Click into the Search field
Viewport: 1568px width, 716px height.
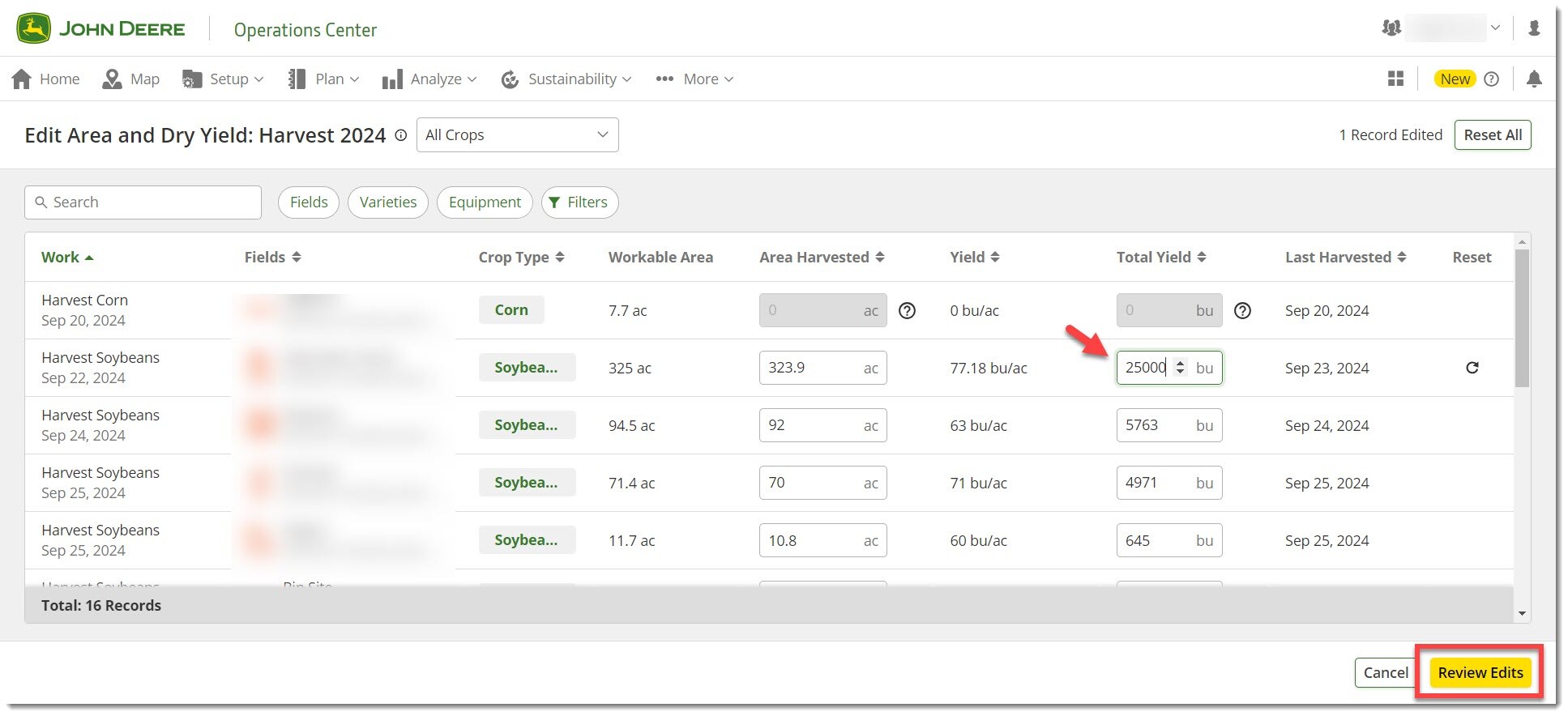coord(143,202)
